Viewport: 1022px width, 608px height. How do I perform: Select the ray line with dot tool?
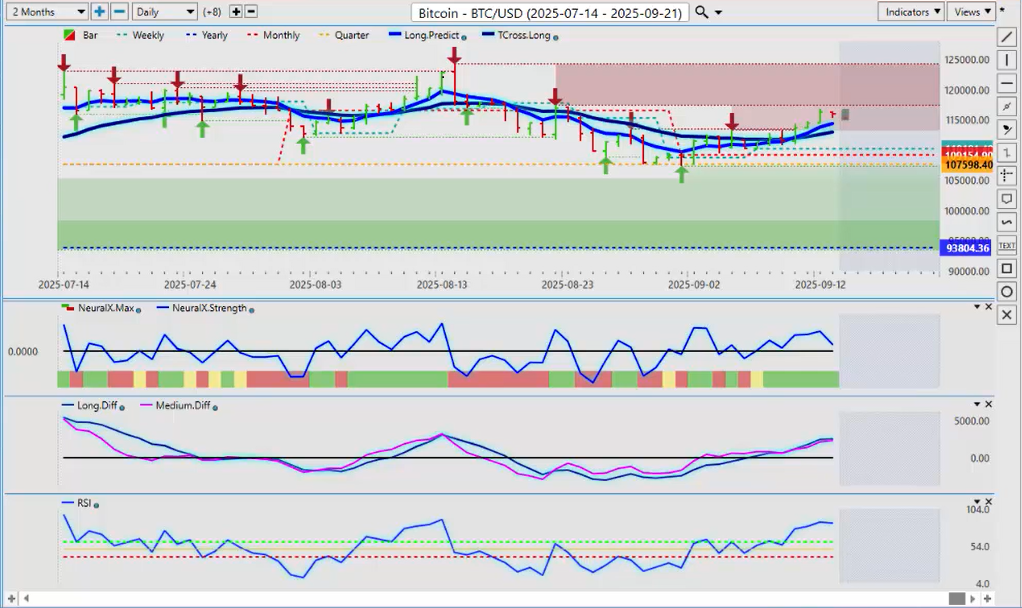(1007, 130)
